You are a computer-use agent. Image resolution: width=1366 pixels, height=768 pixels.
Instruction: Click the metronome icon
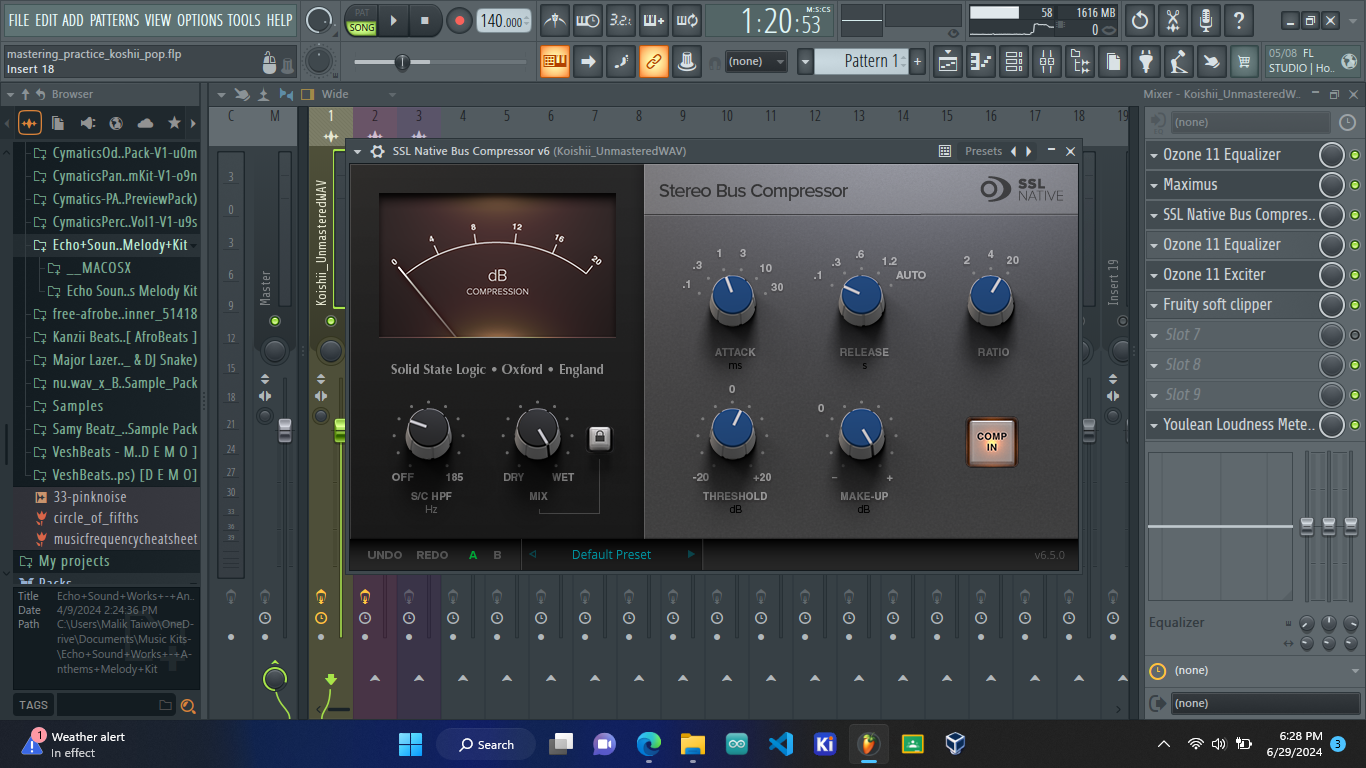[x=555, y=20]
